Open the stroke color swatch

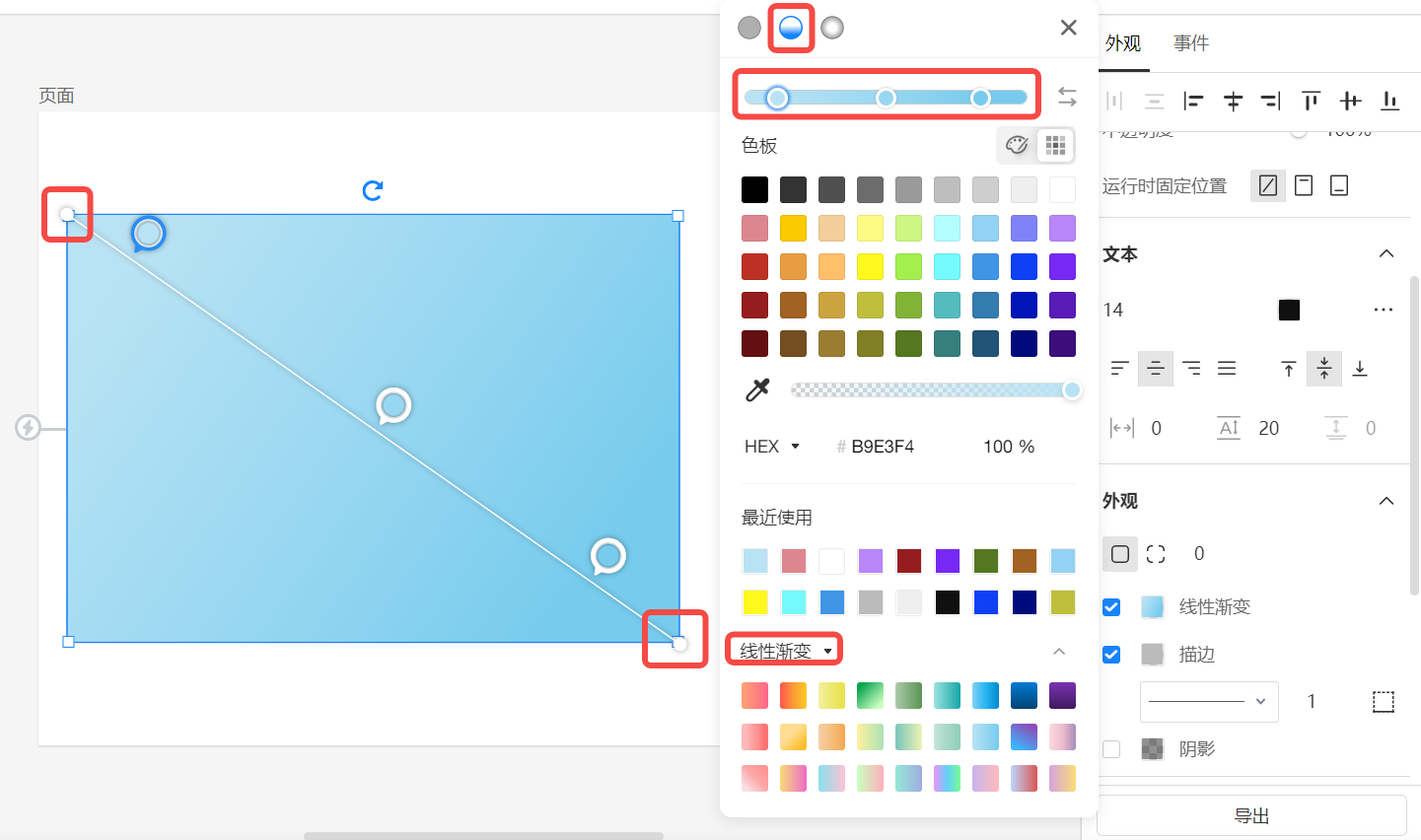tap(1153, 655)
